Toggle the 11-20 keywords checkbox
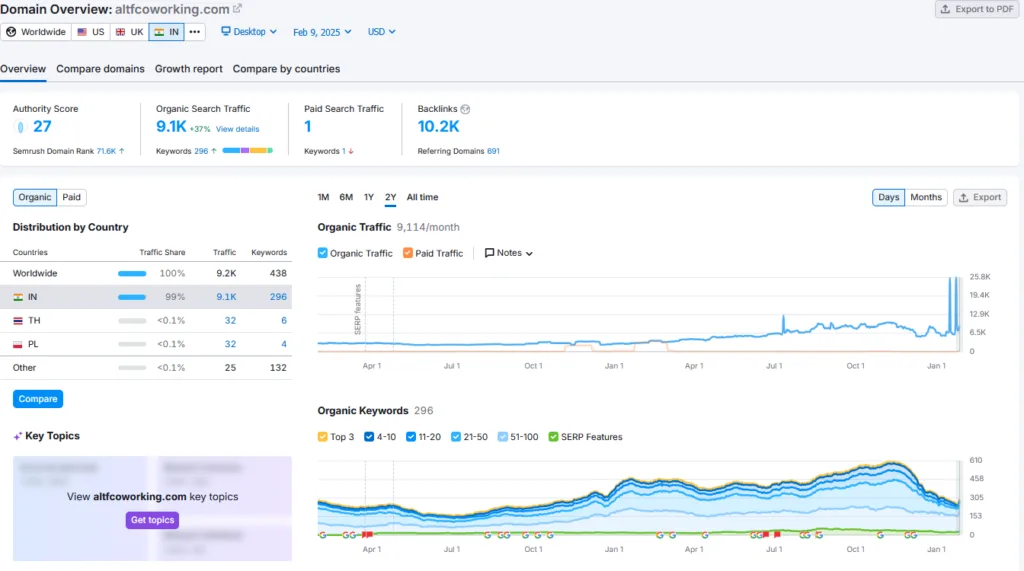The image size is (1024, 571). [411, 436]
